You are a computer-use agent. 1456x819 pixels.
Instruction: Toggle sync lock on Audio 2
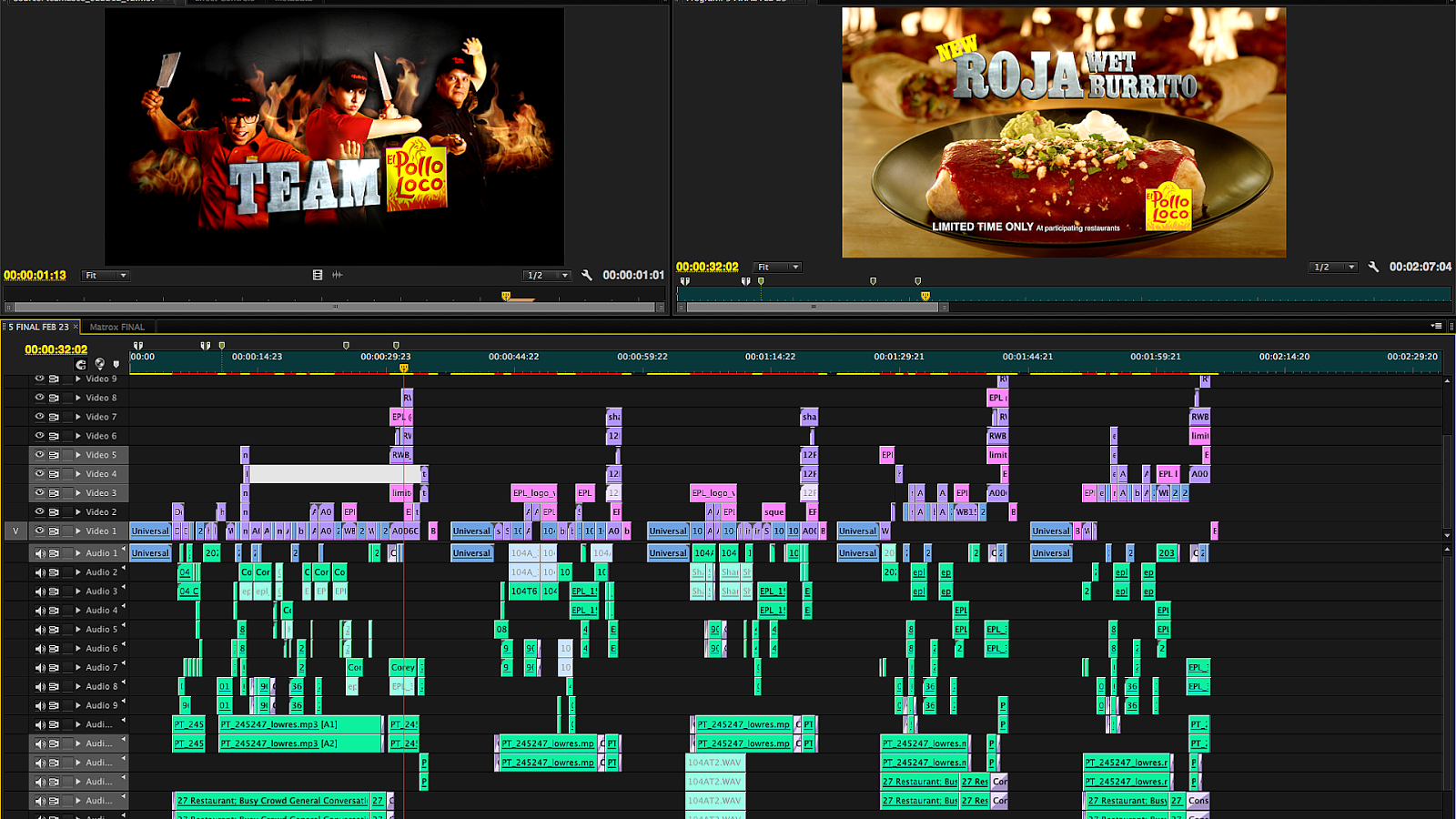click(54, 572)
